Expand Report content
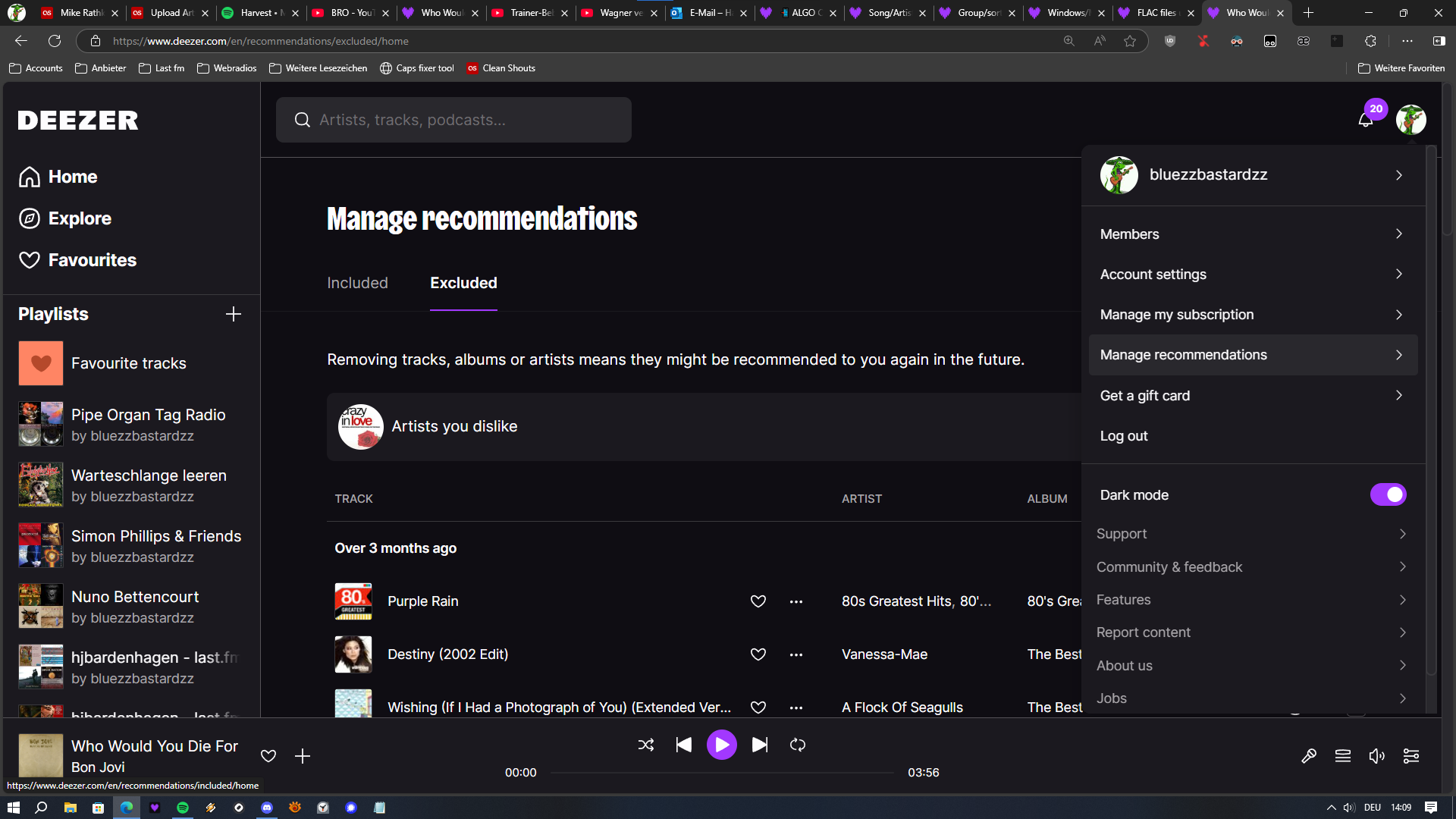Image resolution: width=1456 pixels, height=819 pixels. 1253,632
